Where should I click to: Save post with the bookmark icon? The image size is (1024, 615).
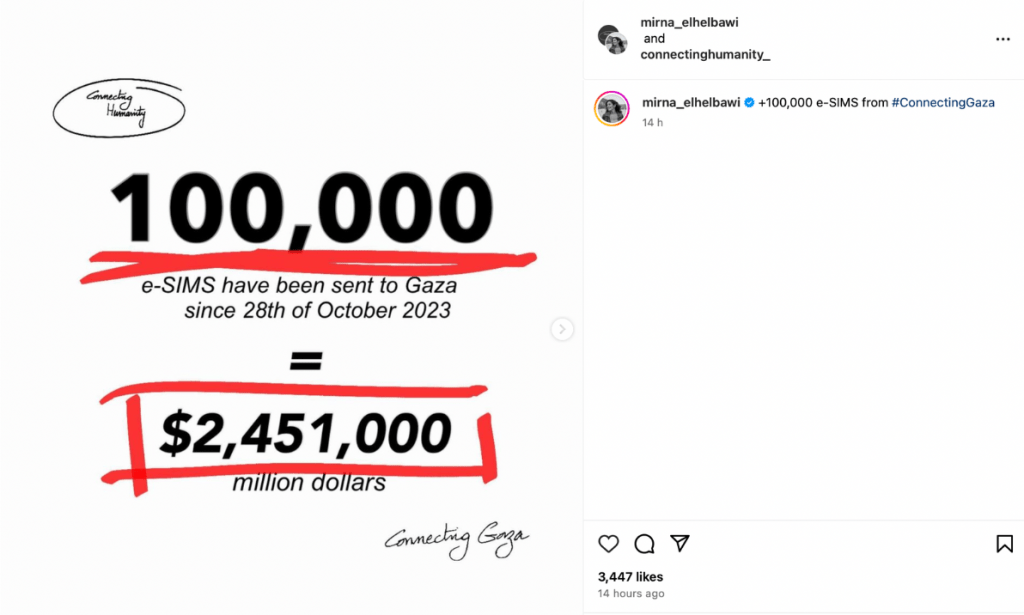coord(1004,544)
